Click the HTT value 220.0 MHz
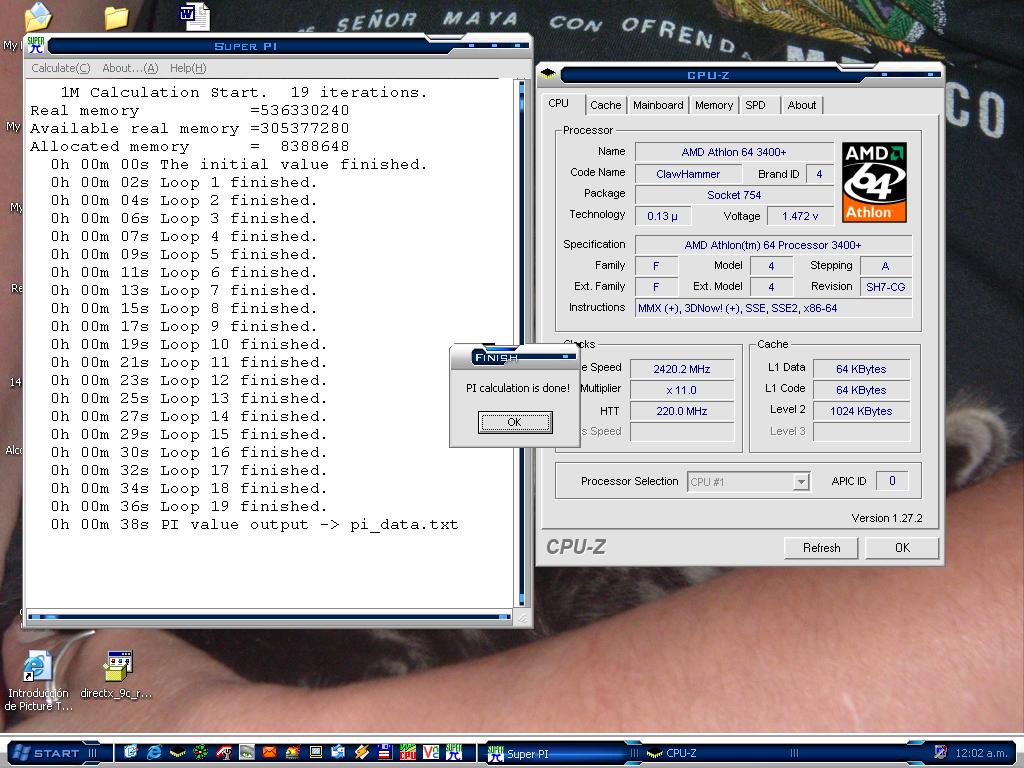This screenshot has height=768, width=1024. (x=682, y=411)
